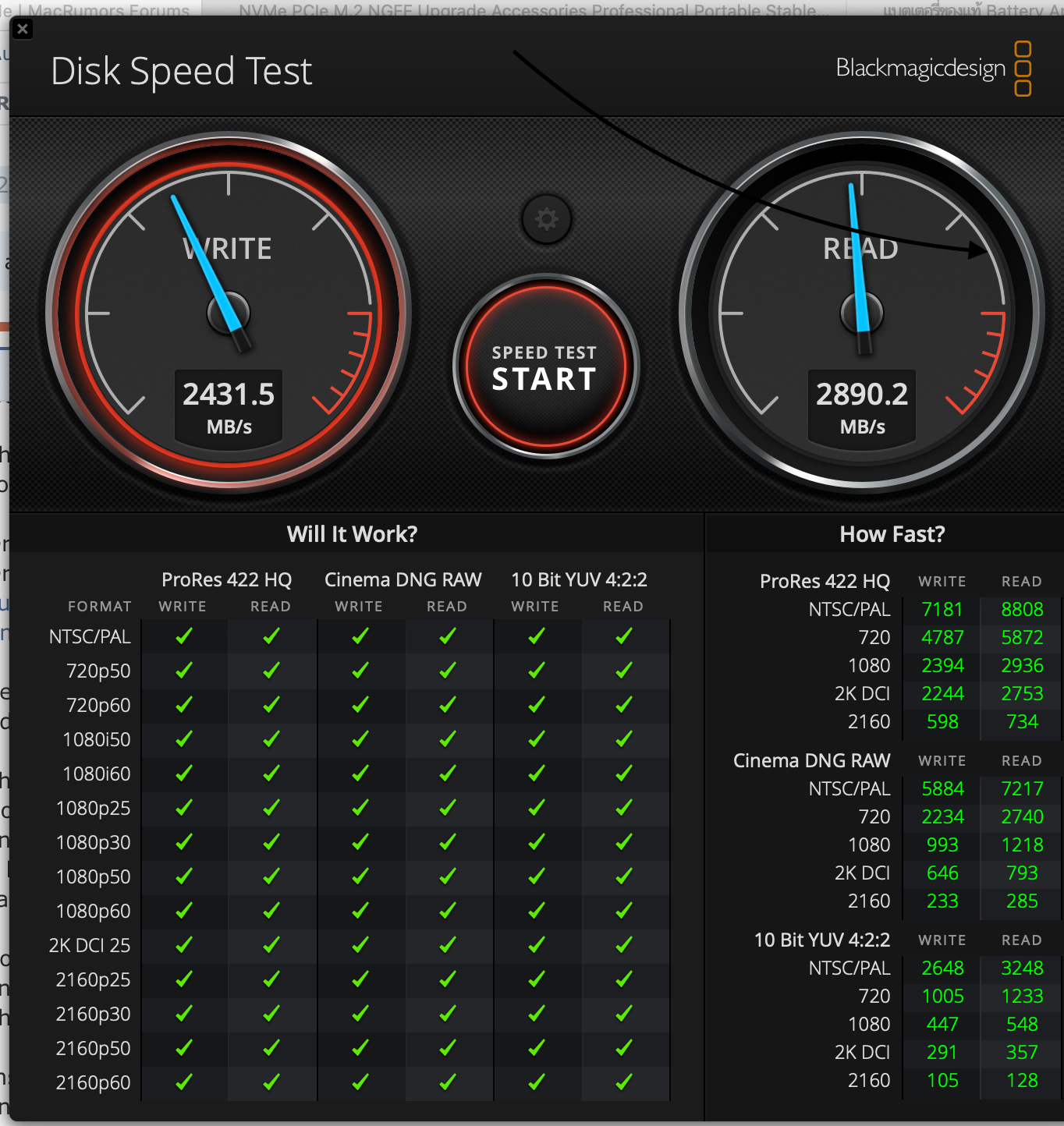Viewport: 1064px width, 1126px height.
Task: Click the ProRes write checkmark for 2160p30
Action: click(184, 1014)
